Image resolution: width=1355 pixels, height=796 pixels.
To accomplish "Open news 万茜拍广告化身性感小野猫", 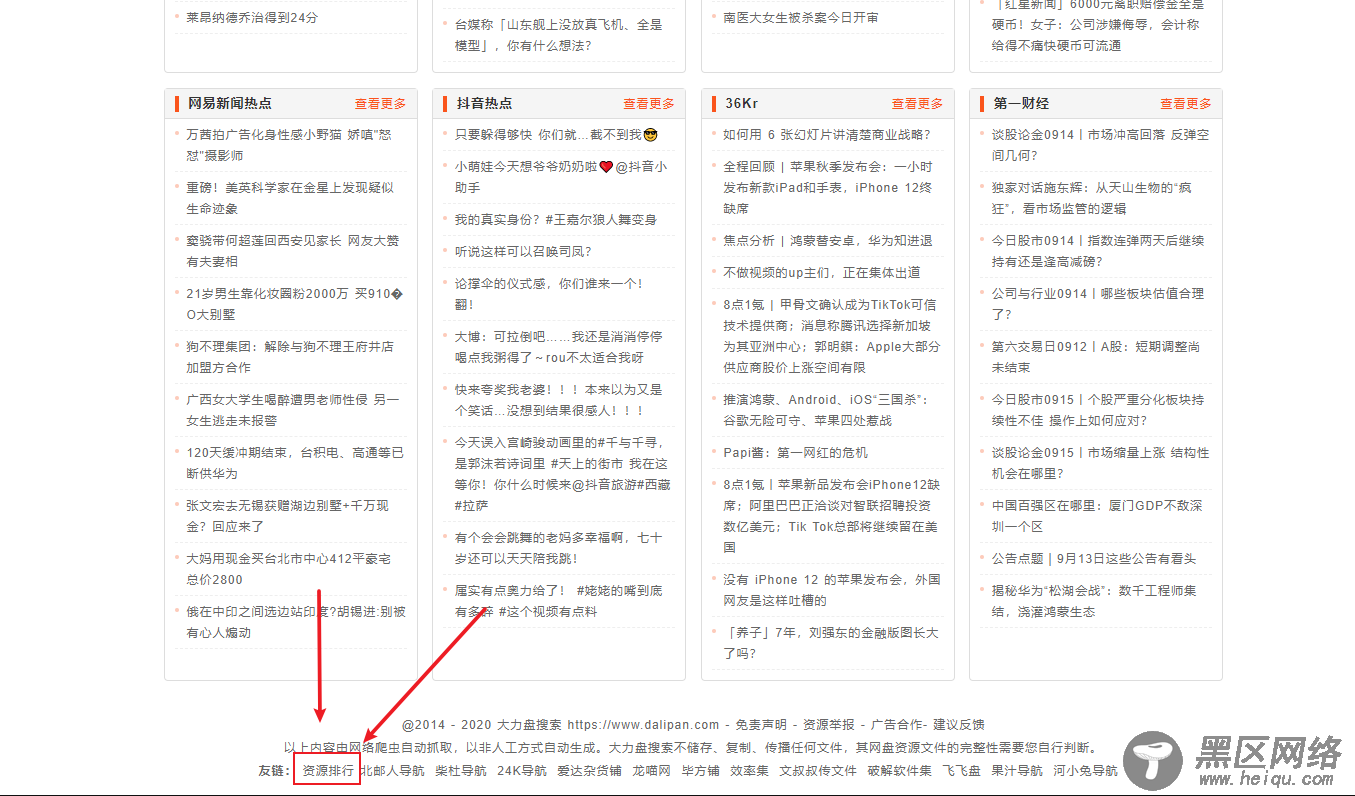I will (289, 145).
